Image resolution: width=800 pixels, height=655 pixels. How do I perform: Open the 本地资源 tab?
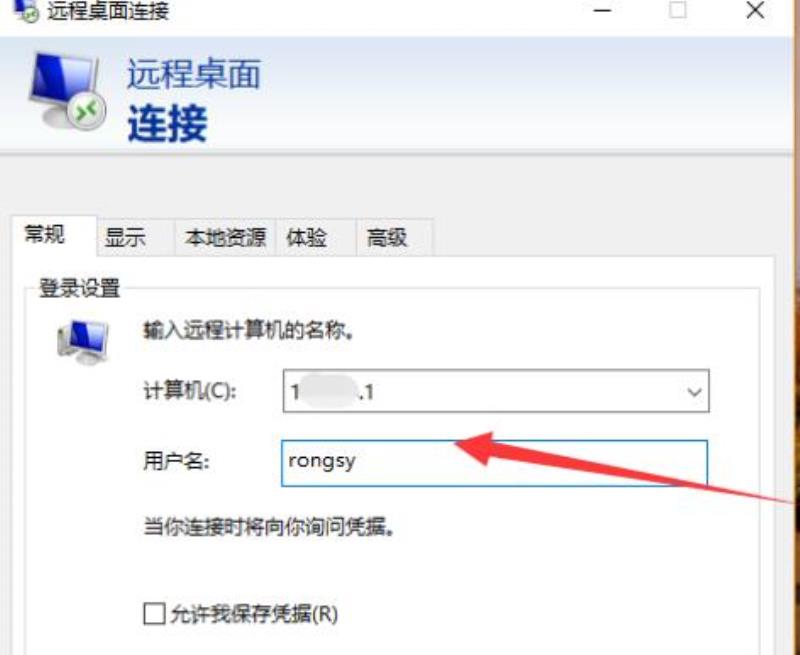point(225,237)
